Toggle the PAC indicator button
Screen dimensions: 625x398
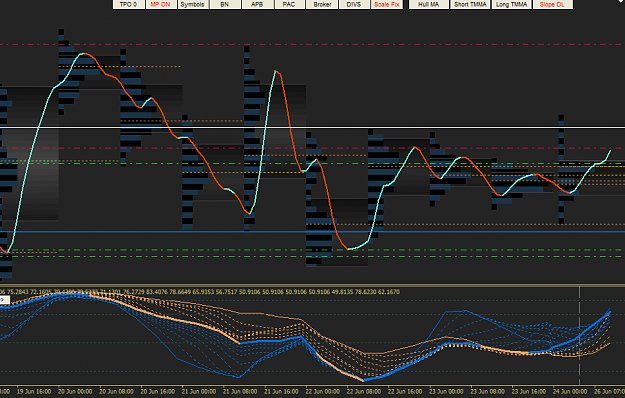[289, 4]
